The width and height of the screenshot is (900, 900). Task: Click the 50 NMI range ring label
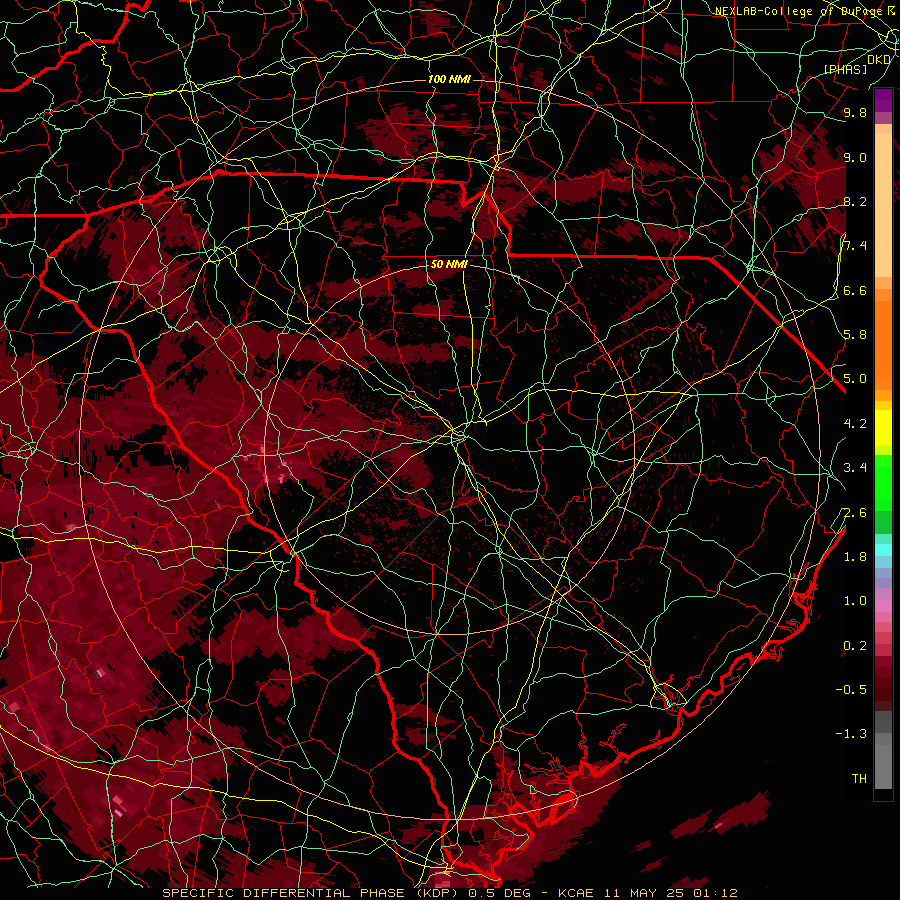click(x=449, y=265)
